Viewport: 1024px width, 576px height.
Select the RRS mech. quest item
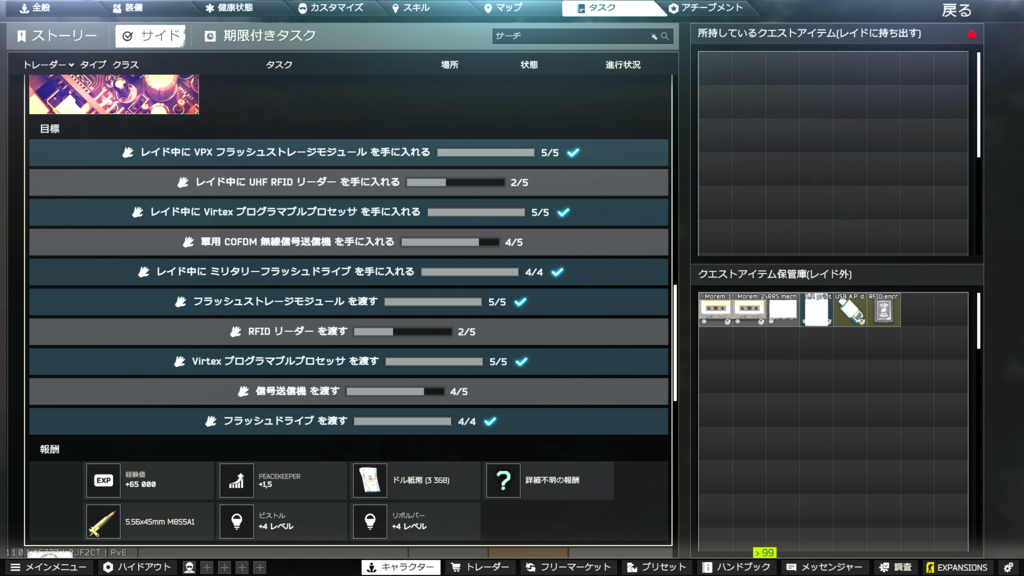click(782, 310)
